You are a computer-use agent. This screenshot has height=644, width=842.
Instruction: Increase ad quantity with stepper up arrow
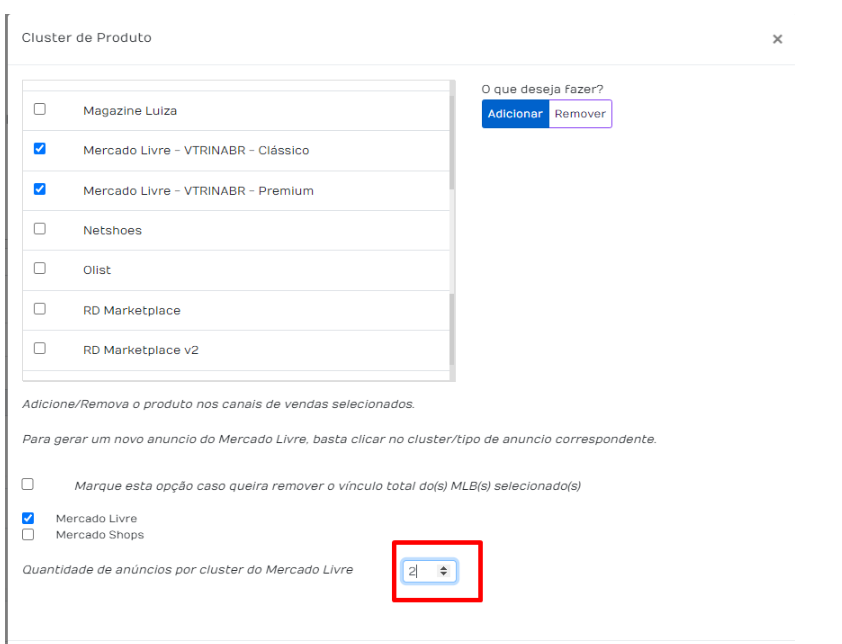point(444,567)
